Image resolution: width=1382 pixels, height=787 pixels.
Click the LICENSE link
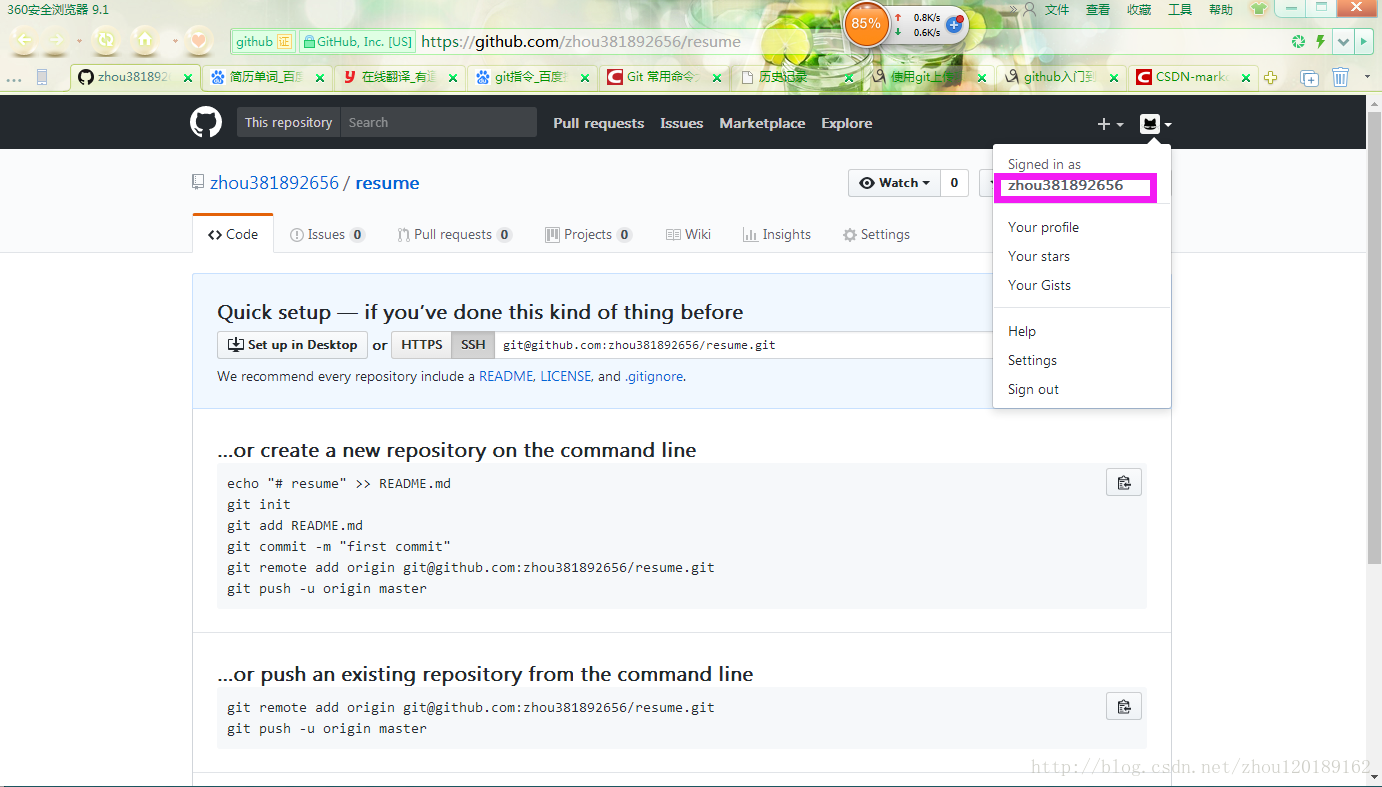click(x=566, y=377)
